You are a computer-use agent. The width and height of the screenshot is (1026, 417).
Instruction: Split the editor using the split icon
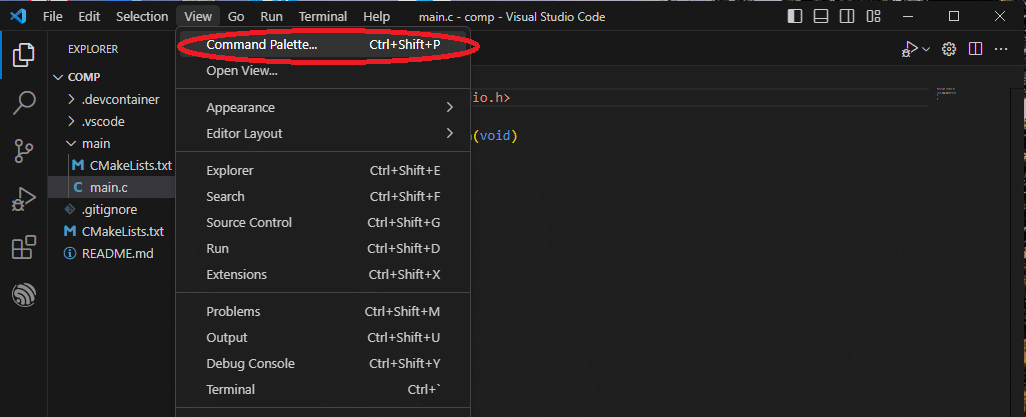coord(975,49)
